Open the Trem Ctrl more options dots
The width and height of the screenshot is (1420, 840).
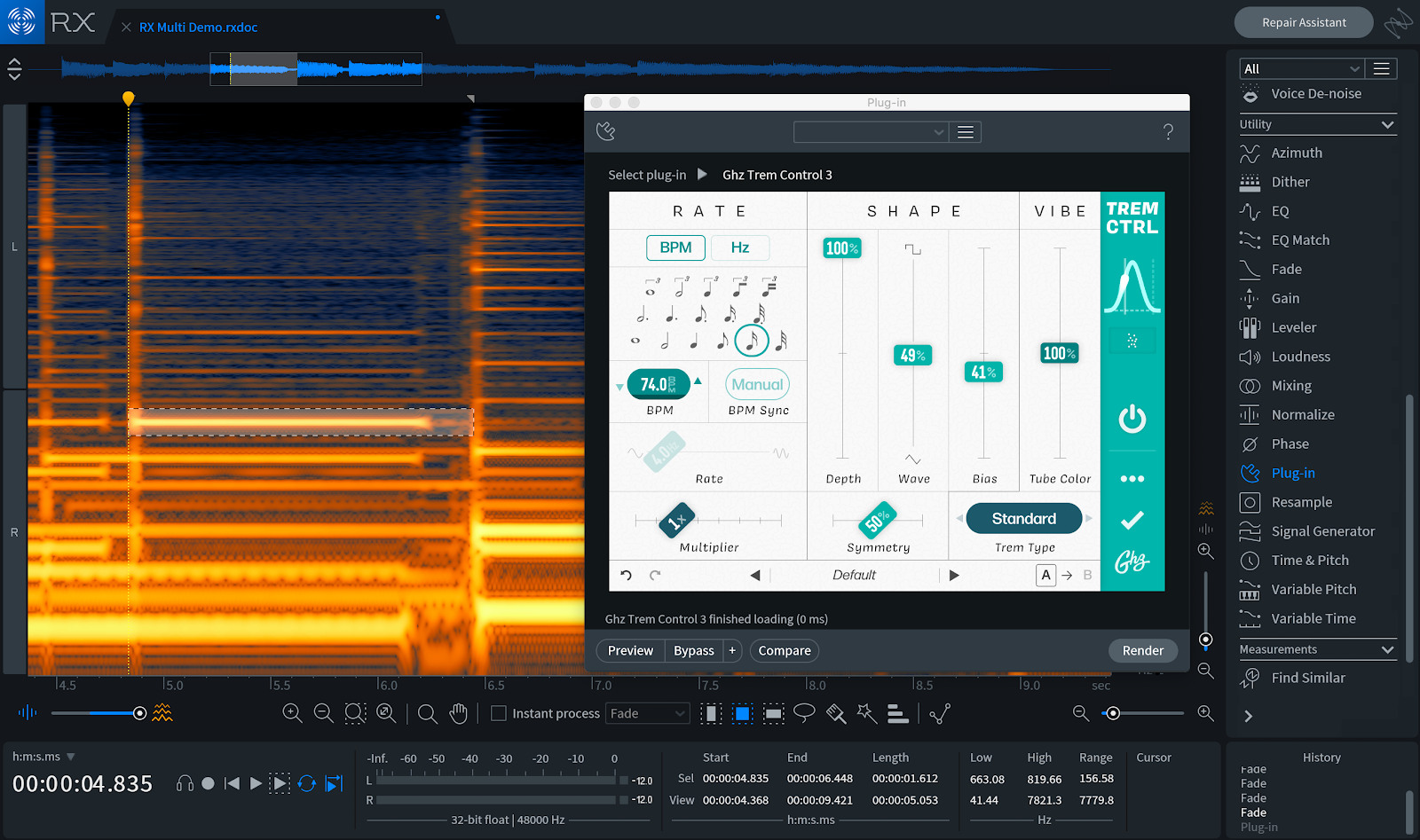click(1132, 479)
